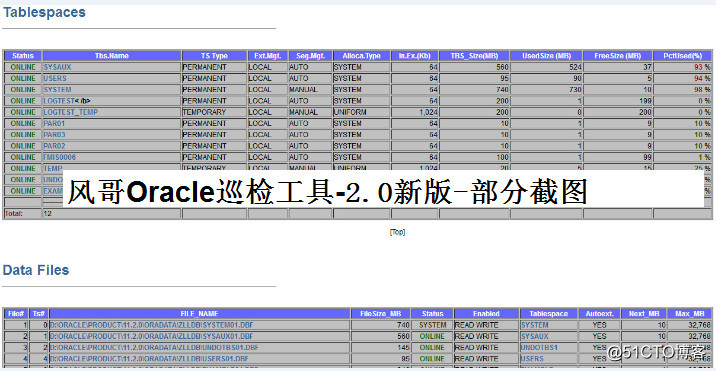
Task: Click the Enabled column header in Data Files
Action: click(x=486, y=314)
